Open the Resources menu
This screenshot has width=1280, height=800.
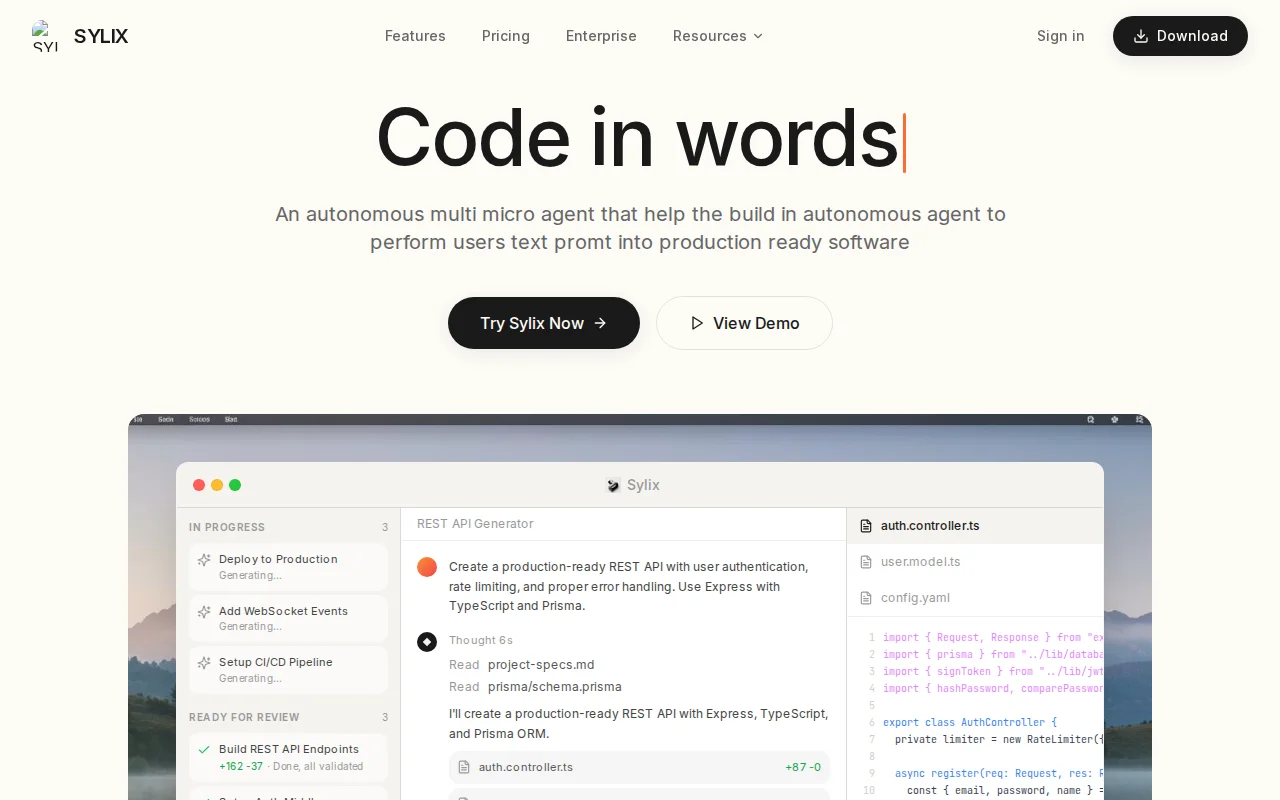[718, 36]
